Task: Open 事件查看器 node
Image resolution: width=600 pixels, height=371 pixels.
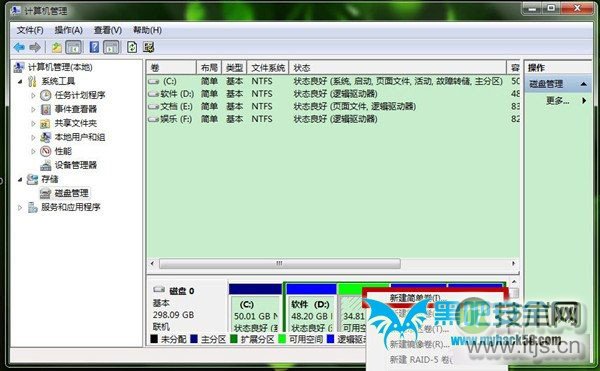Action: 76,109
